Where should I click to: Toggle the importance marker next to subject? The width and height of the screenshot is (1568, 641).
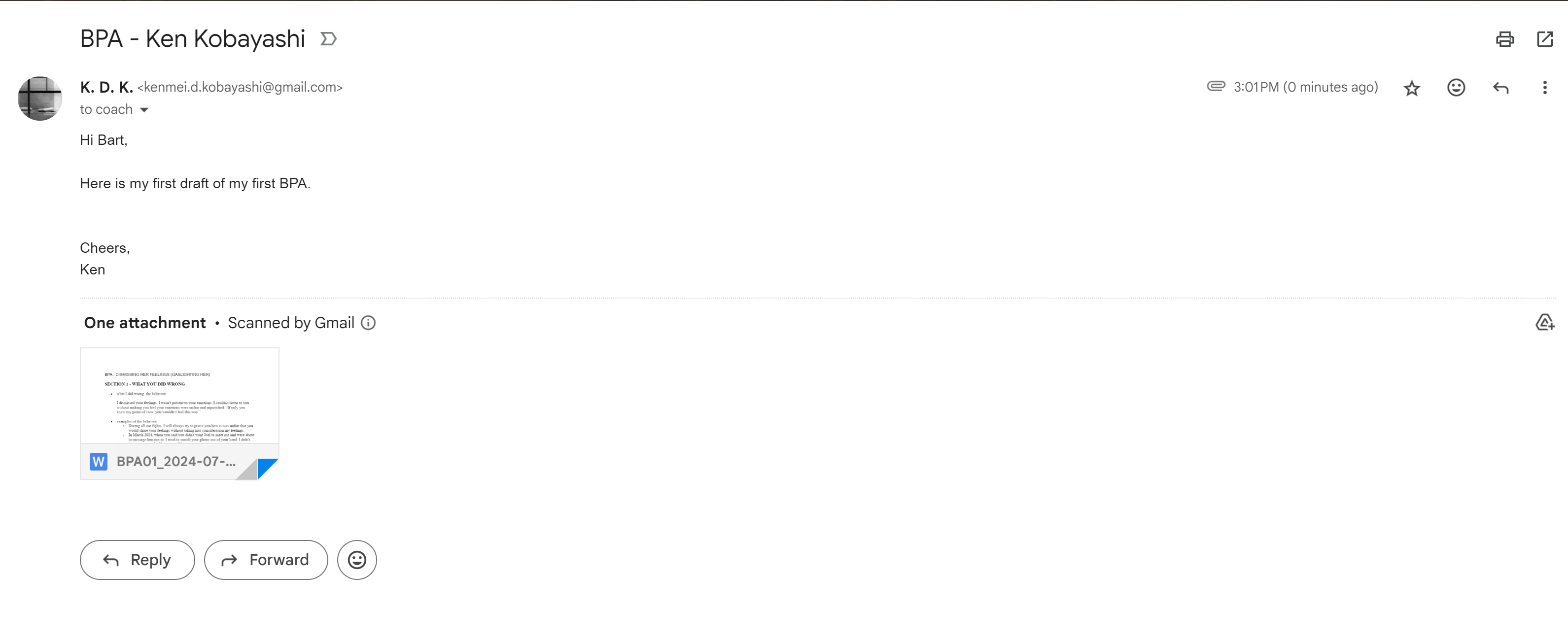[x=329, y=39]
